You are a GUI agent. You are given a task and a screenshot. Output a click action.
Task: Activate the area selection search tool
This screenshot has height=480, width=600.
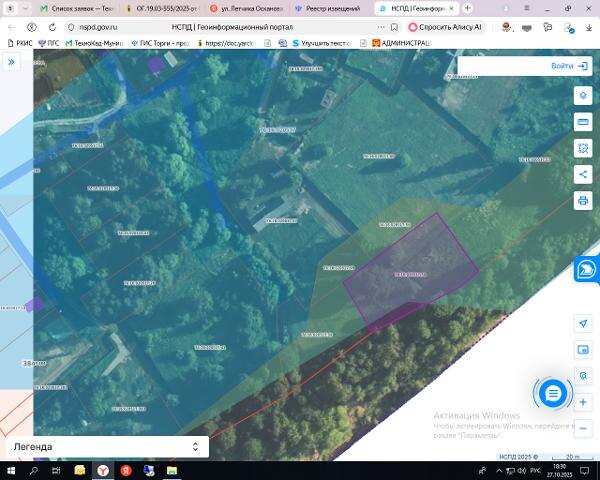pos(583,149)
